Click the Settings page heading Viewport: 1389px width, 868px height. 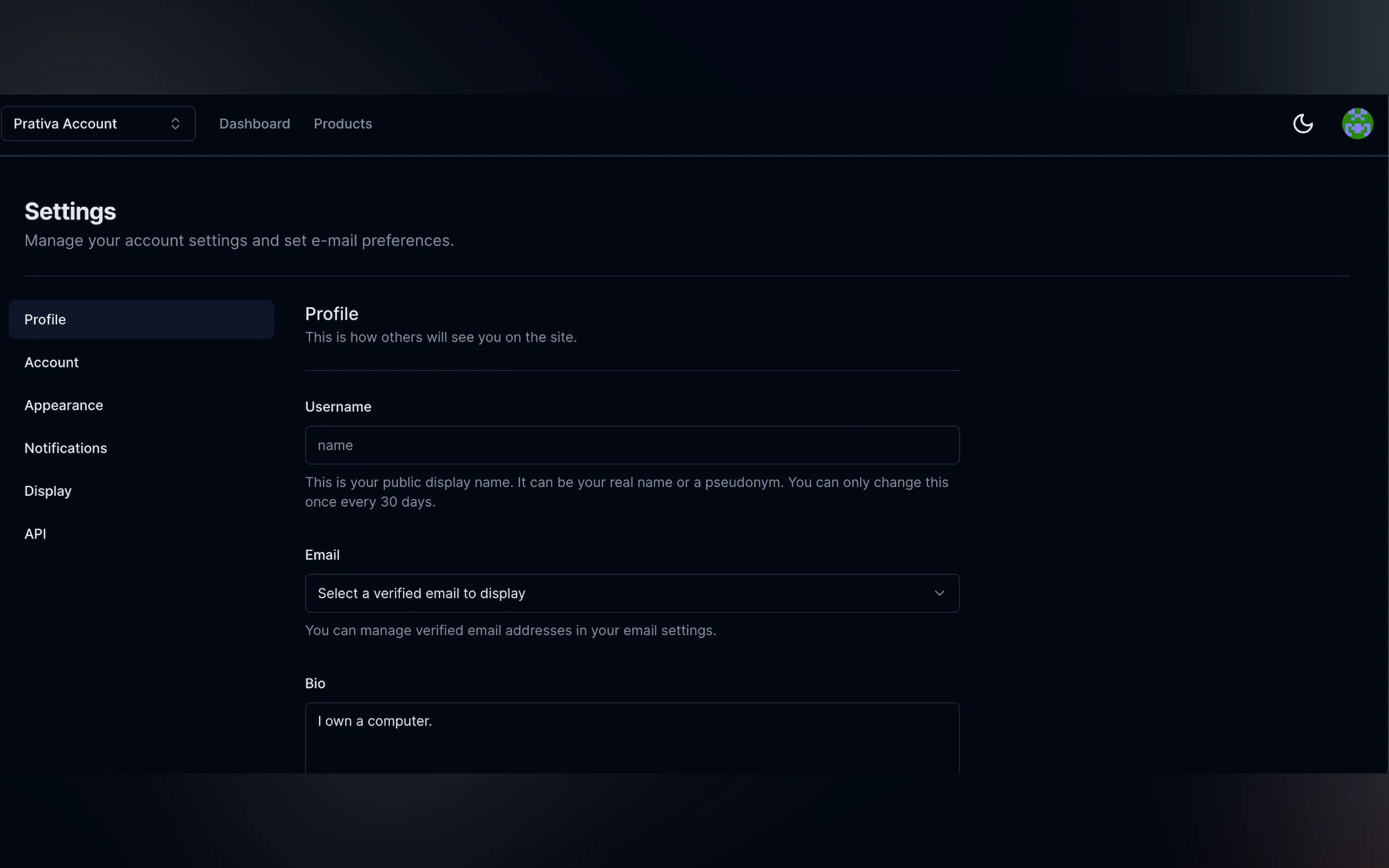pyautogui.click(x=70, y=211)
